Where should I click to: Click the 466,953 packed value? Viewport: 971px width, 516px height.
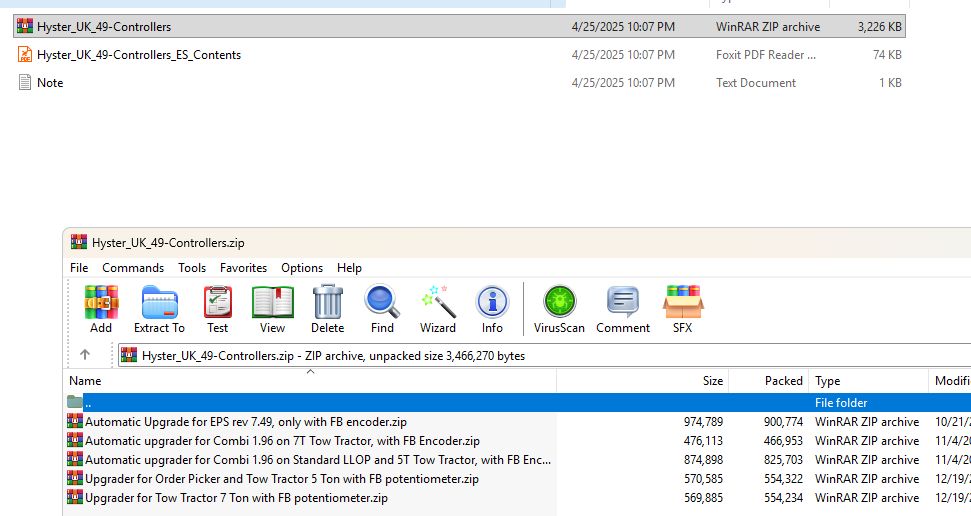click(x=783, y=440)
